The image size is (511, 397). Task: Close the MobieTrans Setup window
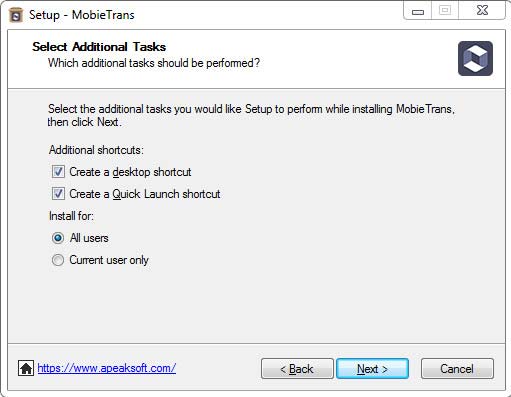482,11
